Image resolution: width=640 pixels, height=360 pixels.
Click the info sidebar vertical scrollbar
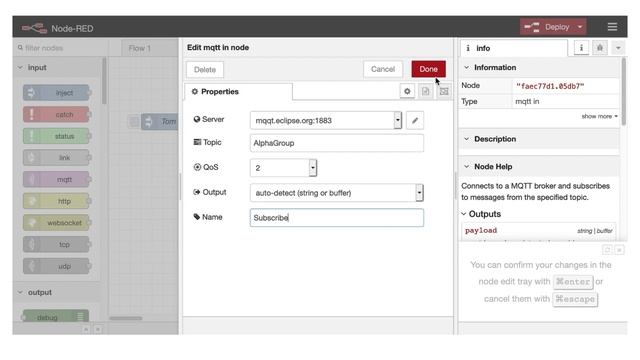click(x=623, y=92)
